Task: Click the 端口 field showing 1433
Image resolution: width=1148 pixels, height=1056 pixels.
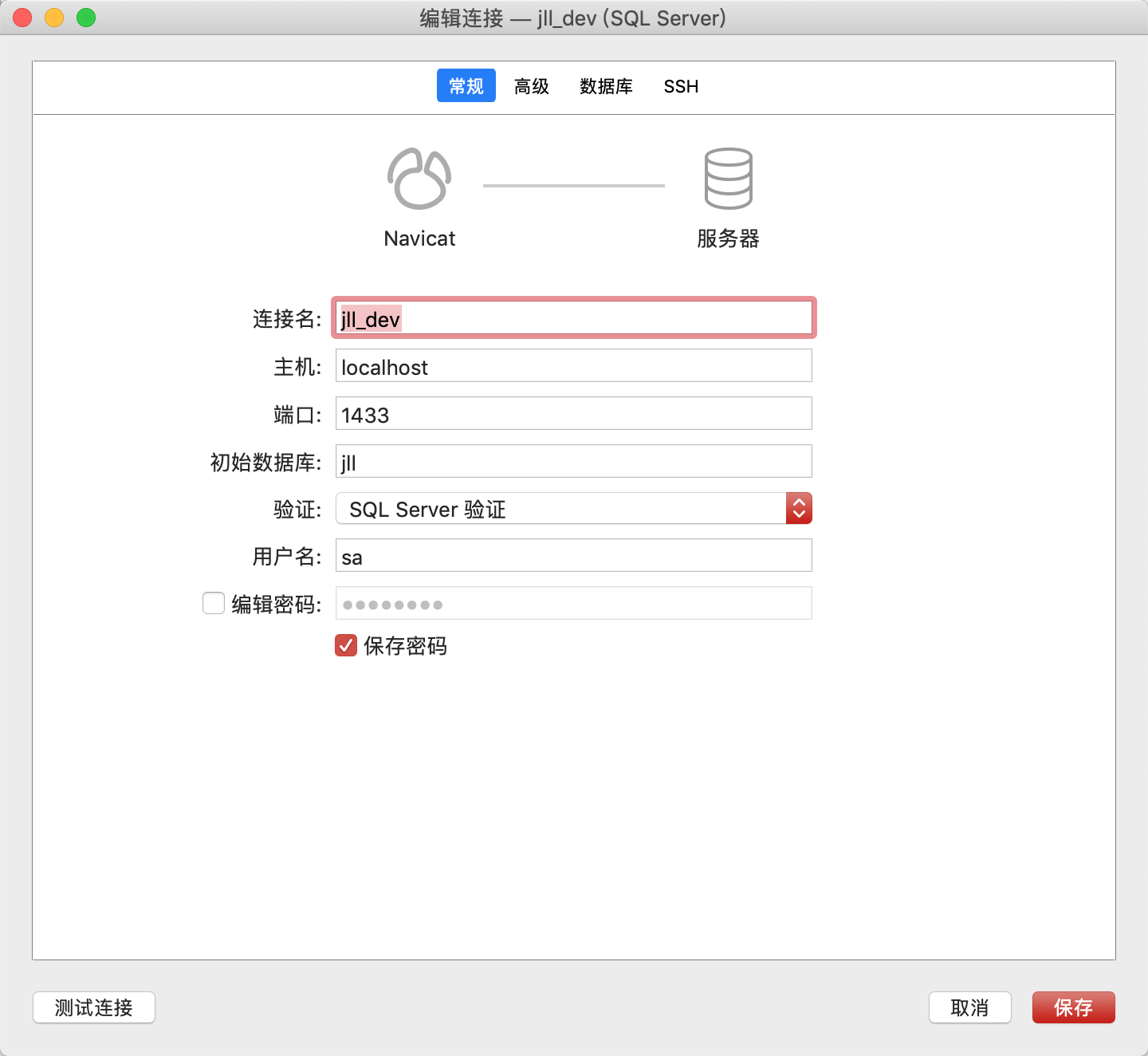Action: click(x=574, y=414)
